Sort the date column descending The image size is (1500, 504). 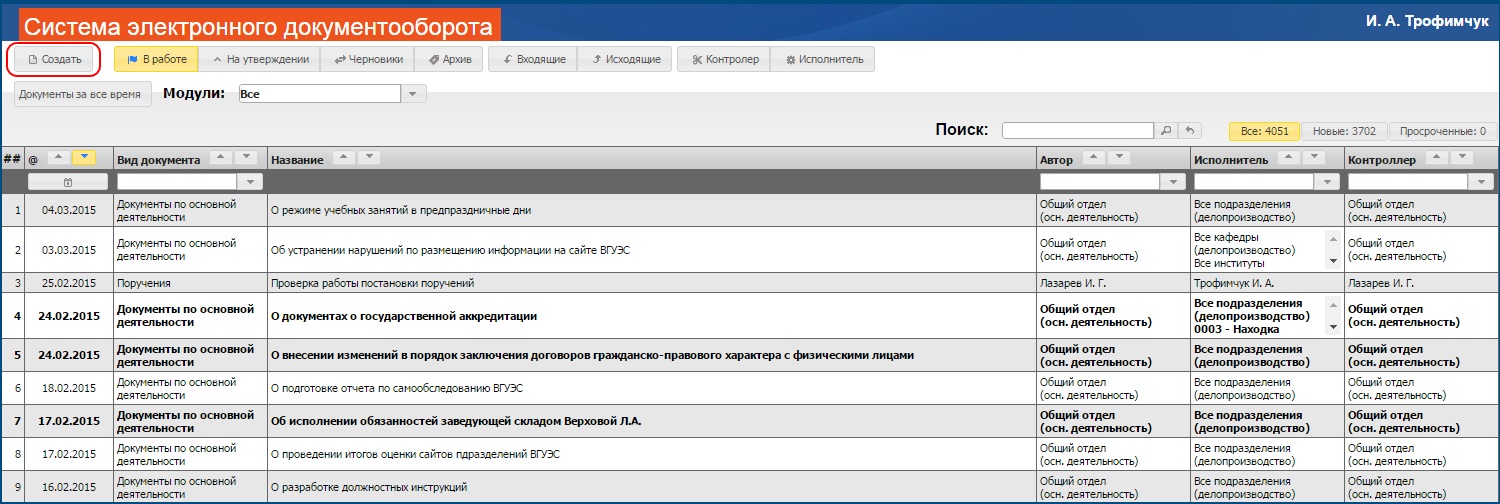[x=84, y=158]
